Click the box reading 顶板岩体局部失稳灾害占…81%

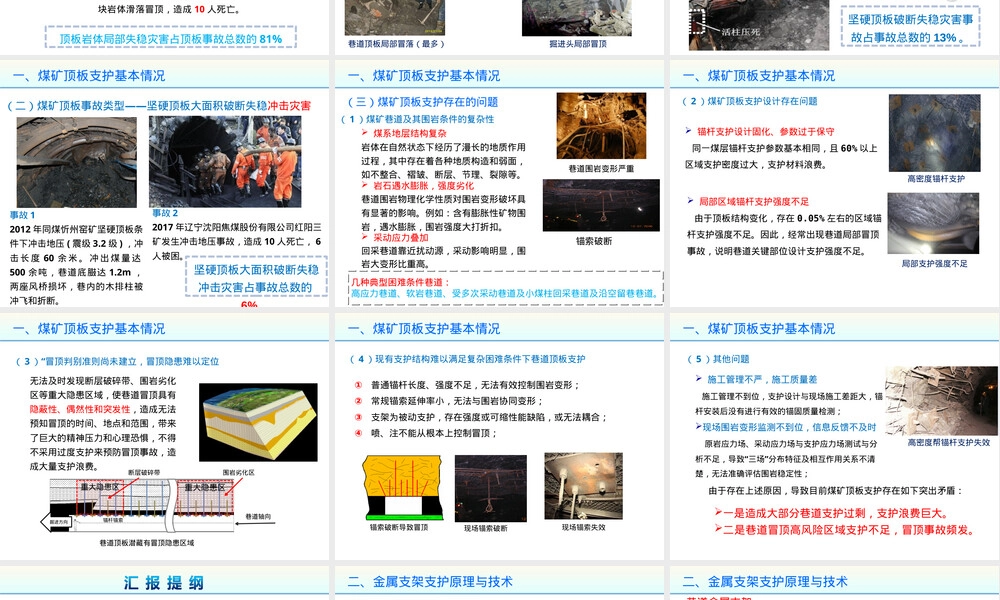pos(171,38)
